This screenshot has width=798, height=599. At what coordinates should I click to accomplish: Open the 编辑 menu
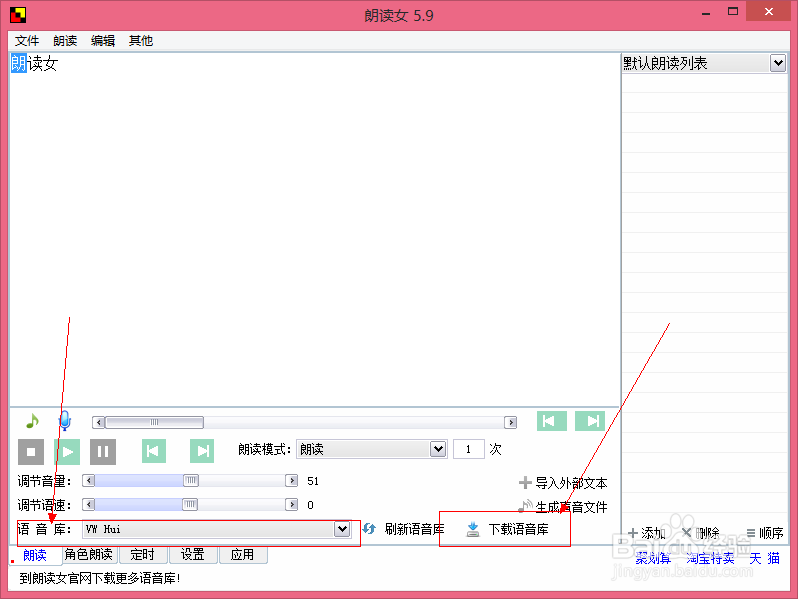click(103, 41)
